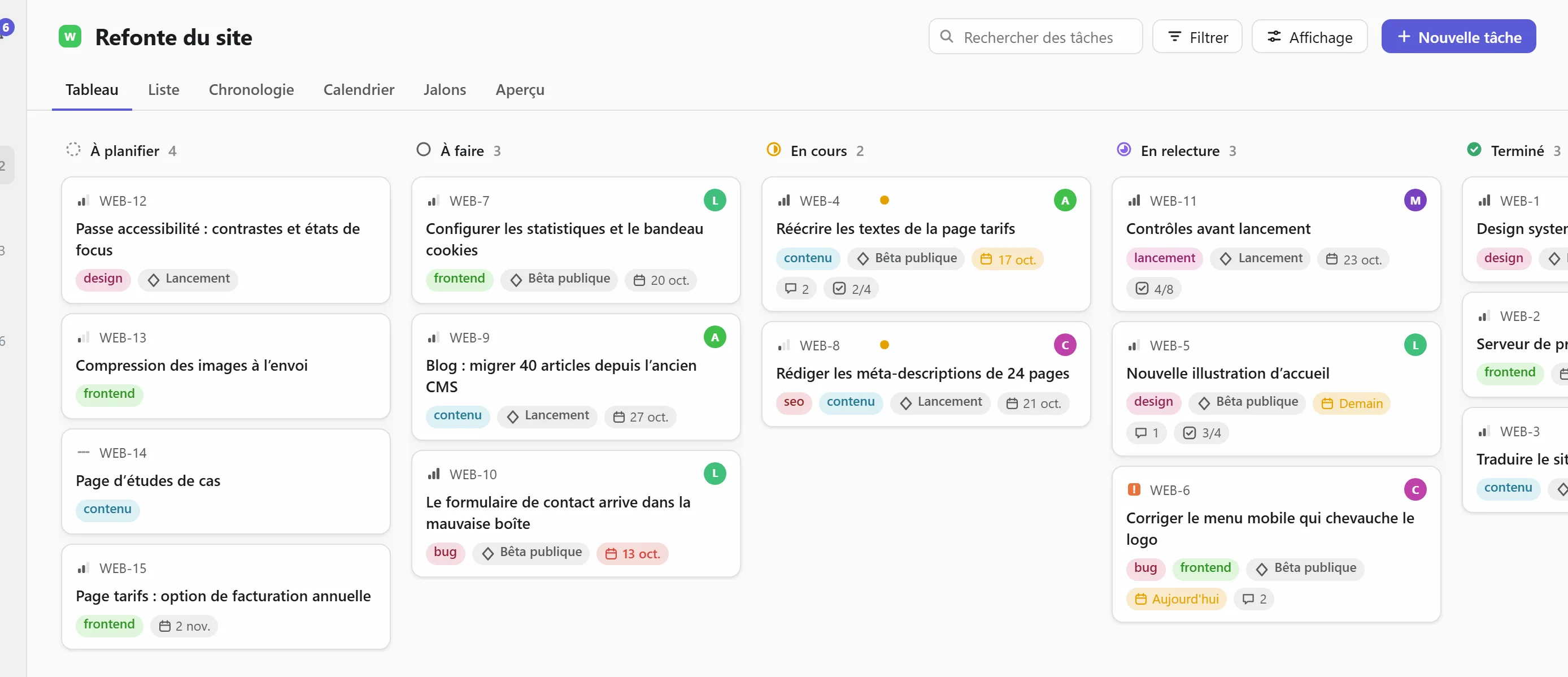Create a task with Nouvelle tâche
This screenshot has height=677, width=1568.
[x=1458, y=37]
